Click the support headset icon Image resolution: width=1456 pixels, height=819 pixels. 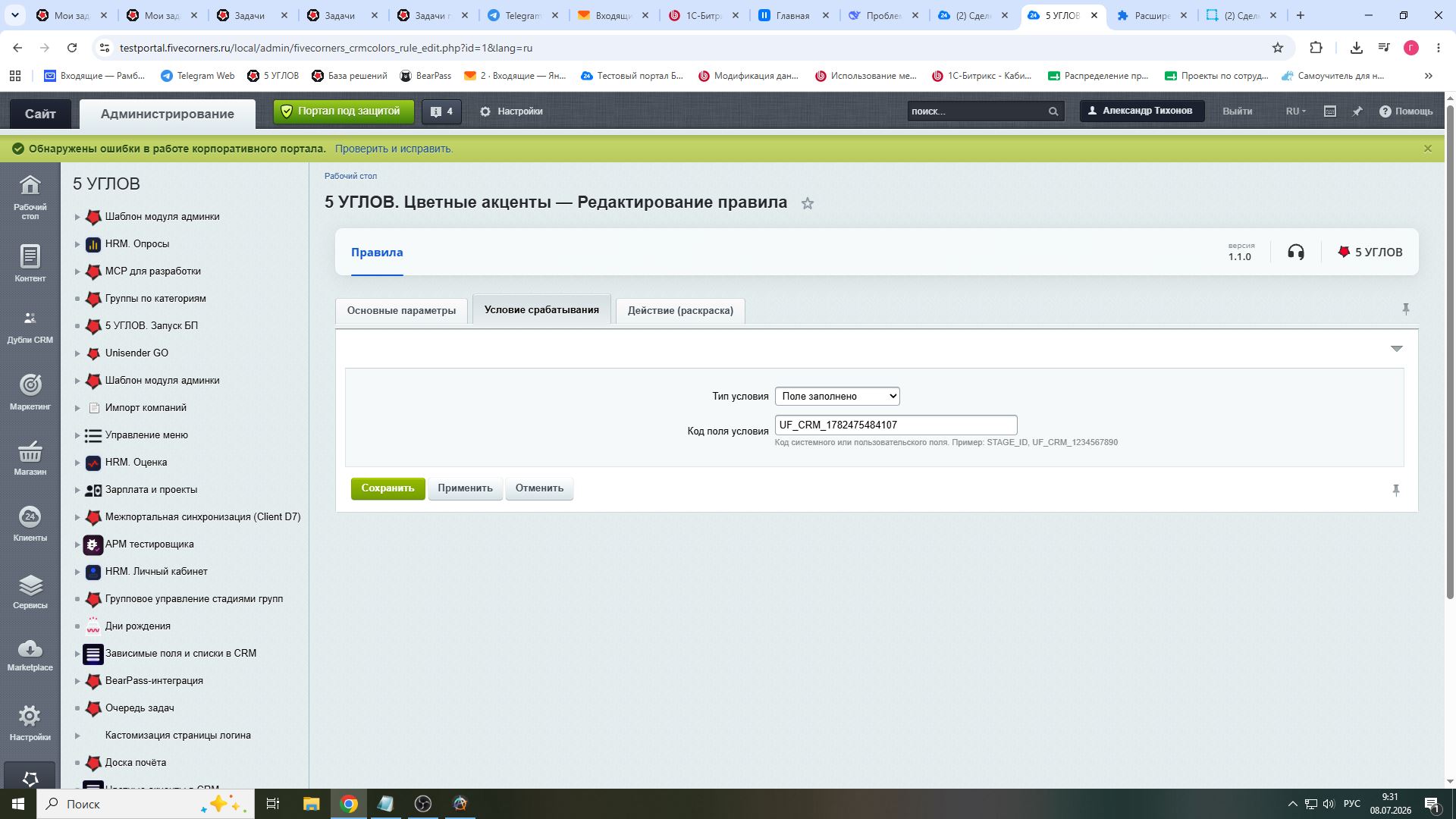1296,253
